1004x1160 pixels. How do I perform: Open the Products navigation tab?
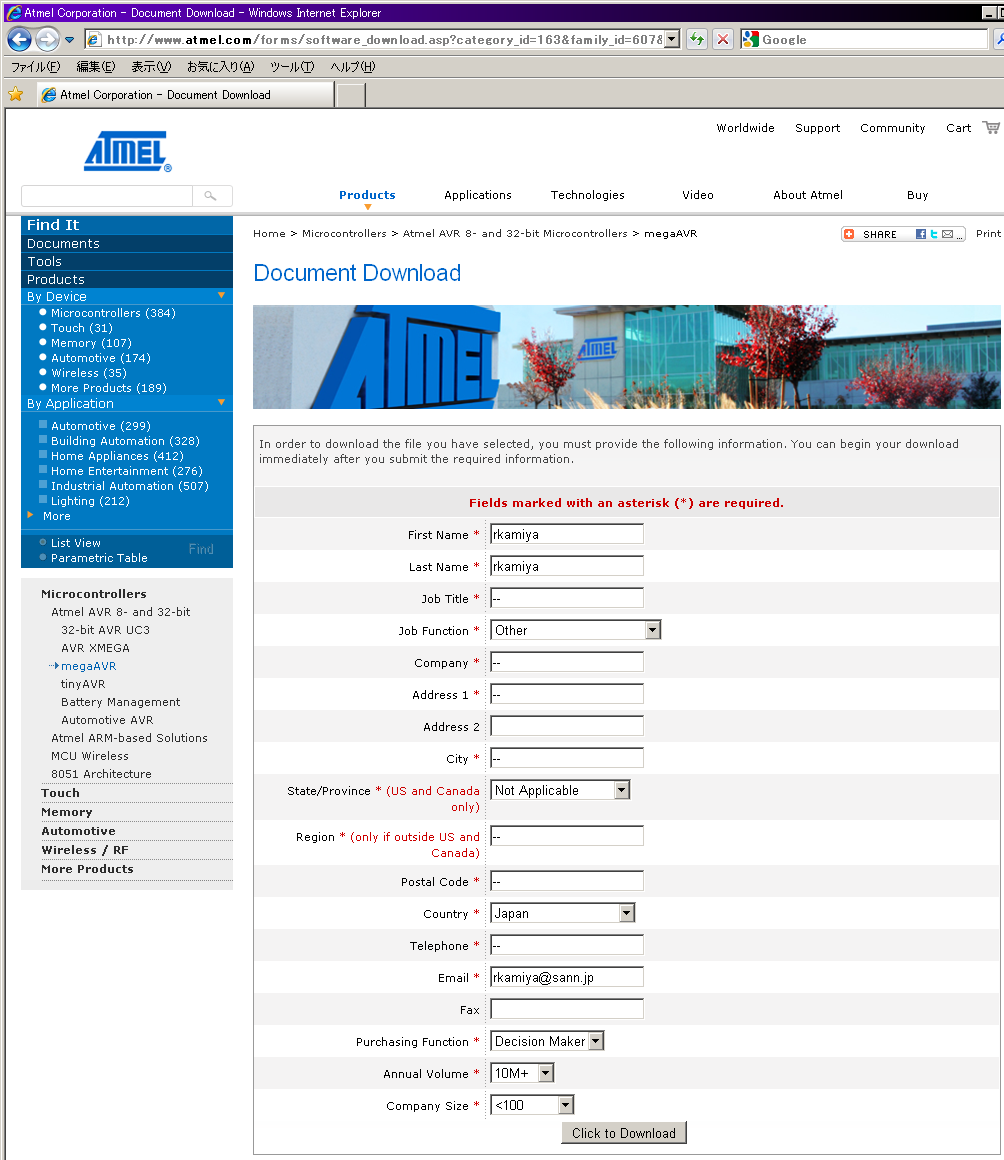[x=367, y=195]
